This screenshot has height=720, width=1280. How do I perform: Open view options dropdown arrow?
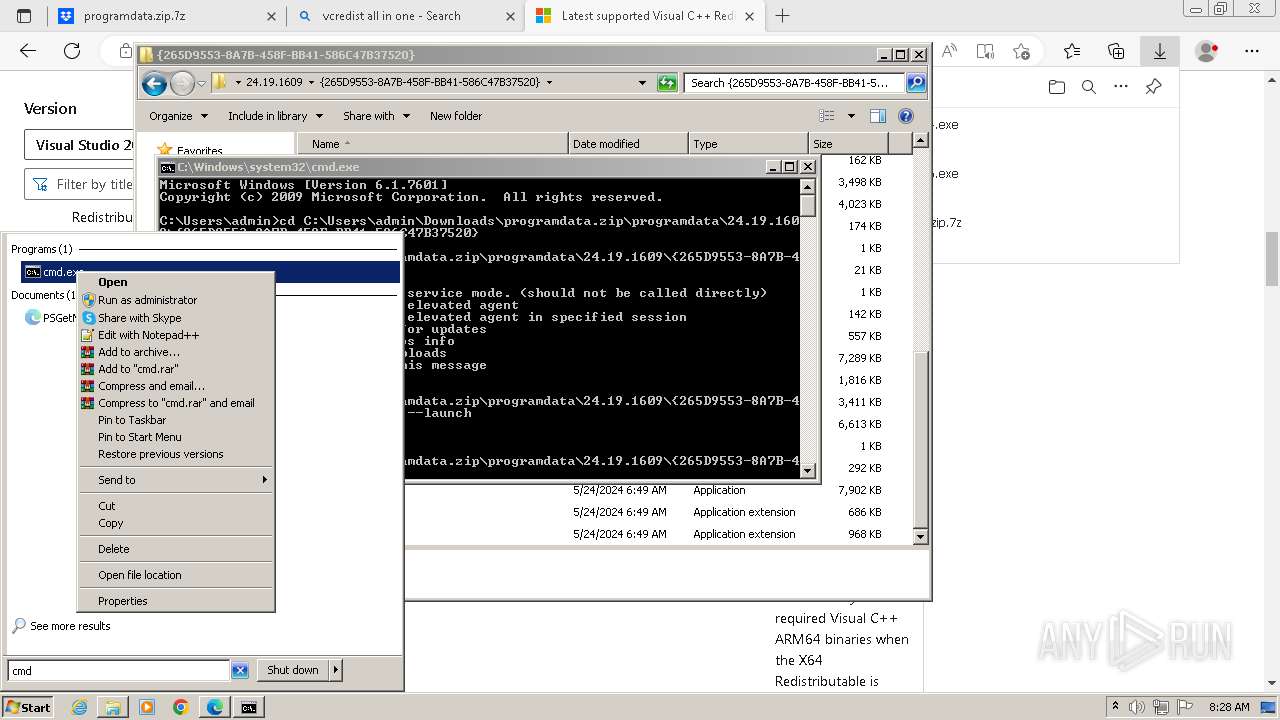(851, 116)
